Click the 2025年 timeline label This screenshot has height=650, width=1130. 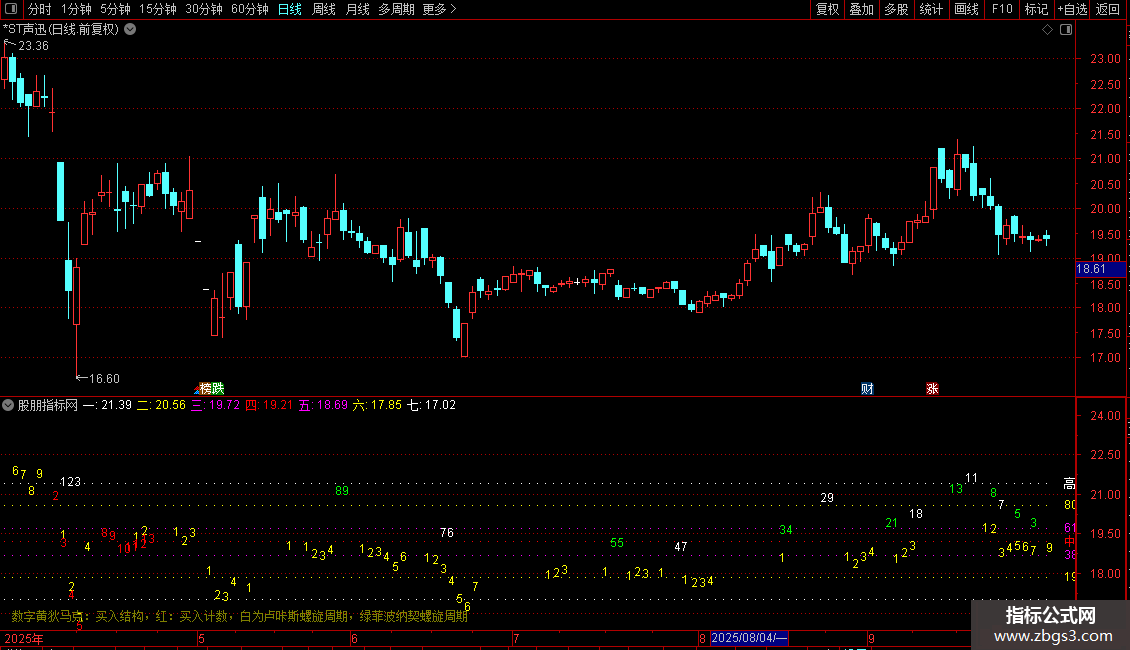[x=24, y=638]
